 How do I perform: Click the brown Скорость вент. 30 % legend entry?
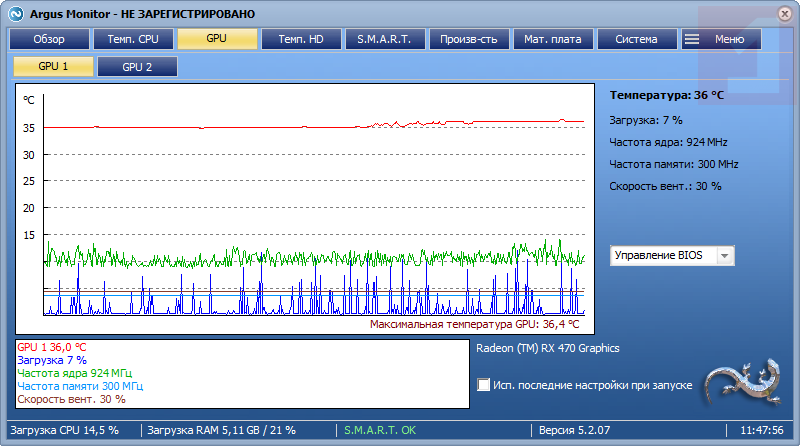click(x=71, y=399)
